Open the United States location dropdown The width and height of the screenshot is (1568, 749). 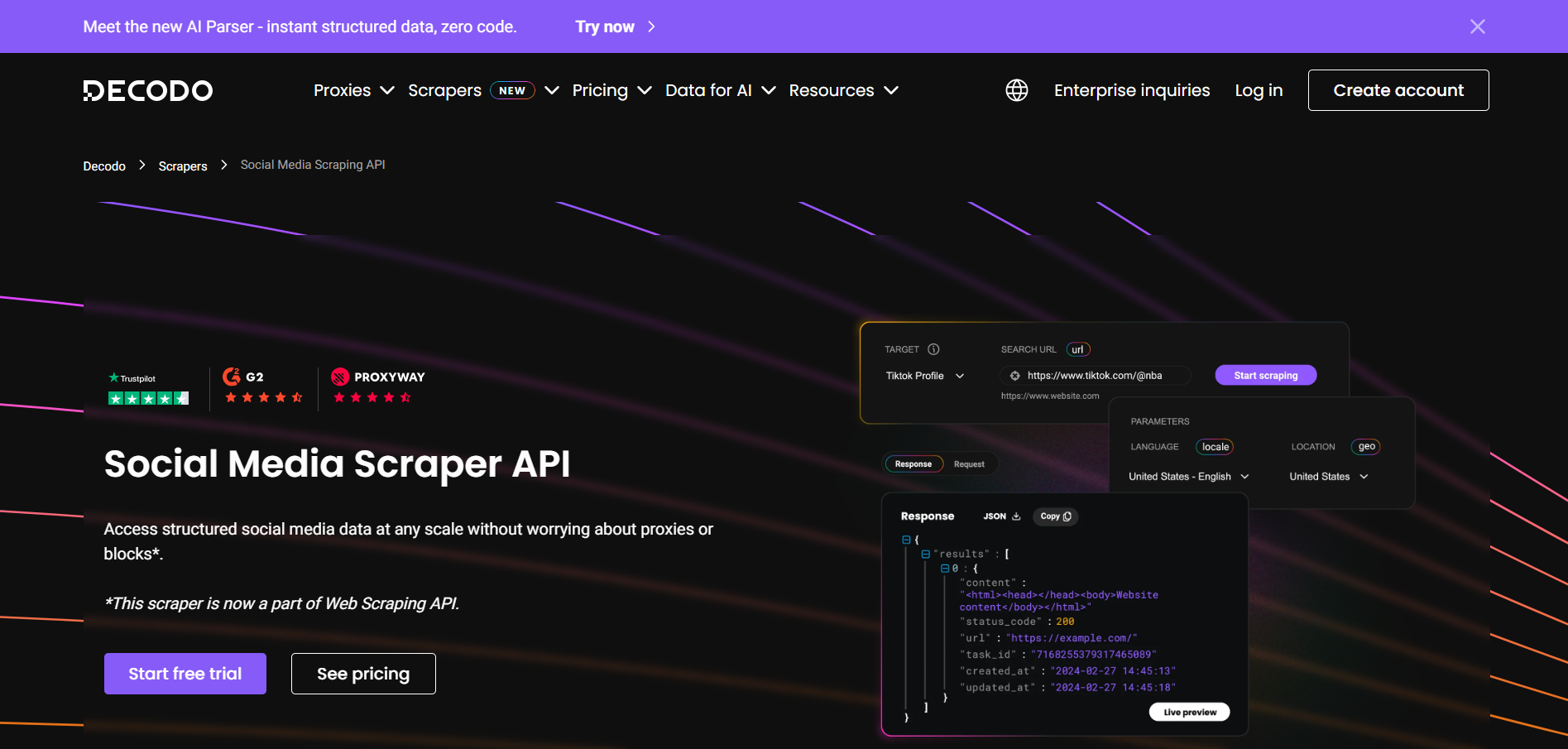pos(1329,477)
